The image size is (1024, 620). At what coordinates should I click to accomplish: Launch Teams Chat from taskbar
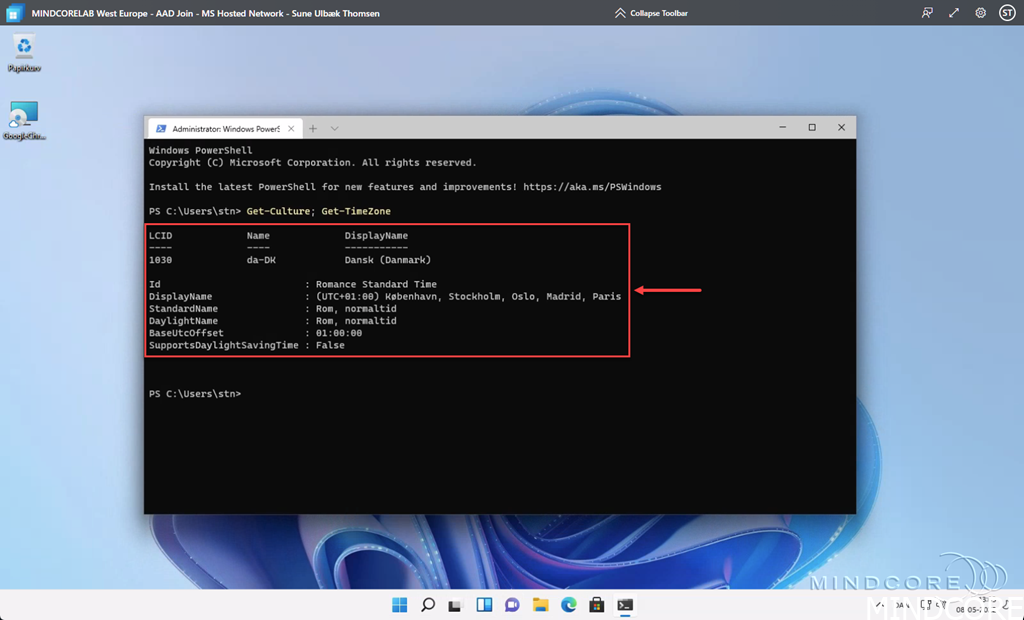[512, 605]
